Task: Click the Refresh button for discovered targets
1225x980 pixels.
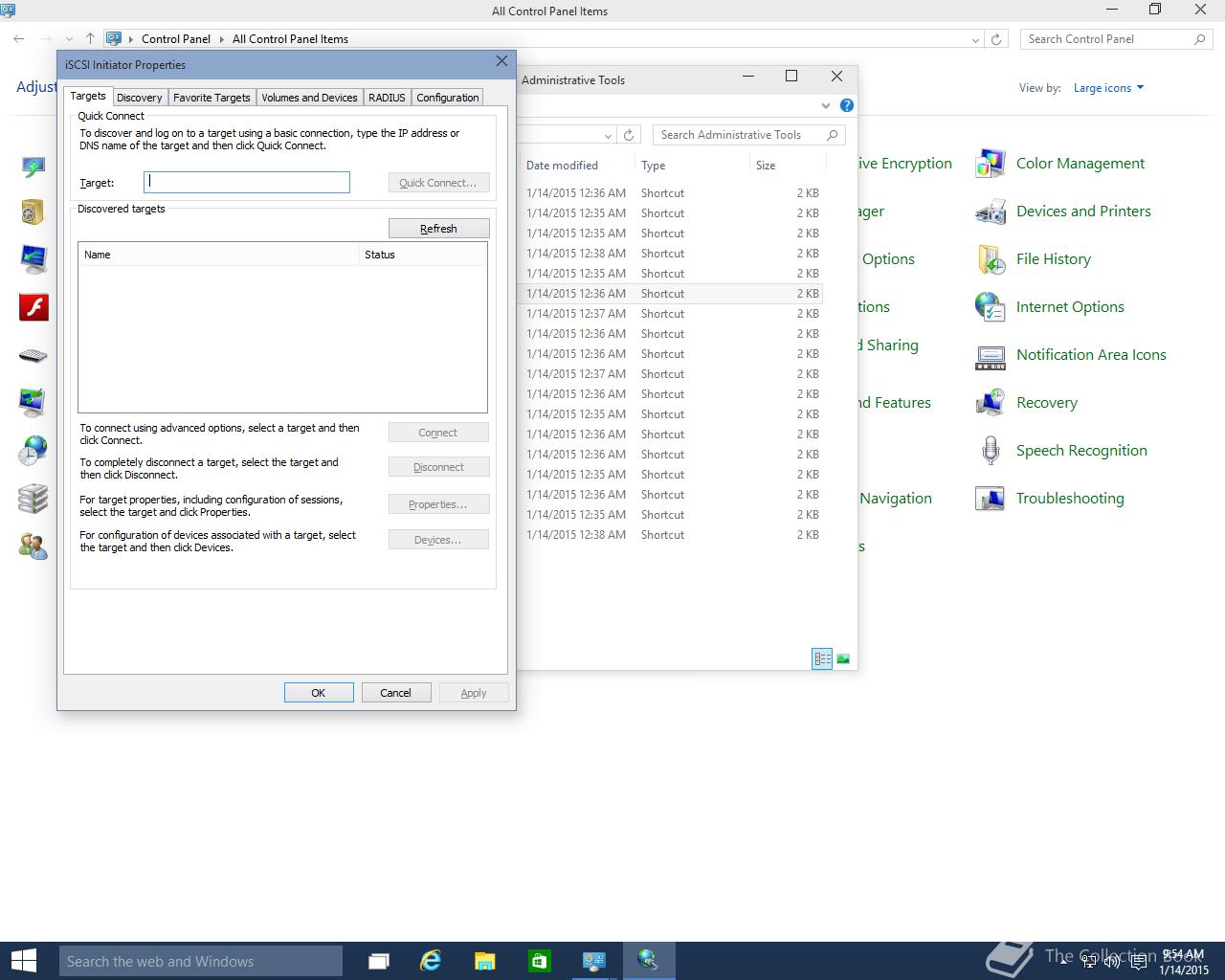Action: pyautogui.click(x=438, y=229)
